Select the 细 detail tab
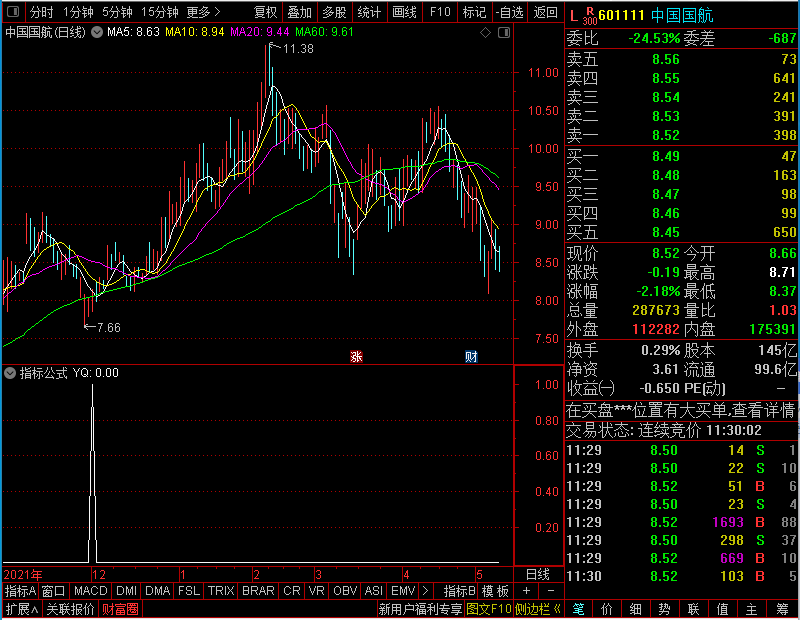800x620 pixels. [635, 609]
